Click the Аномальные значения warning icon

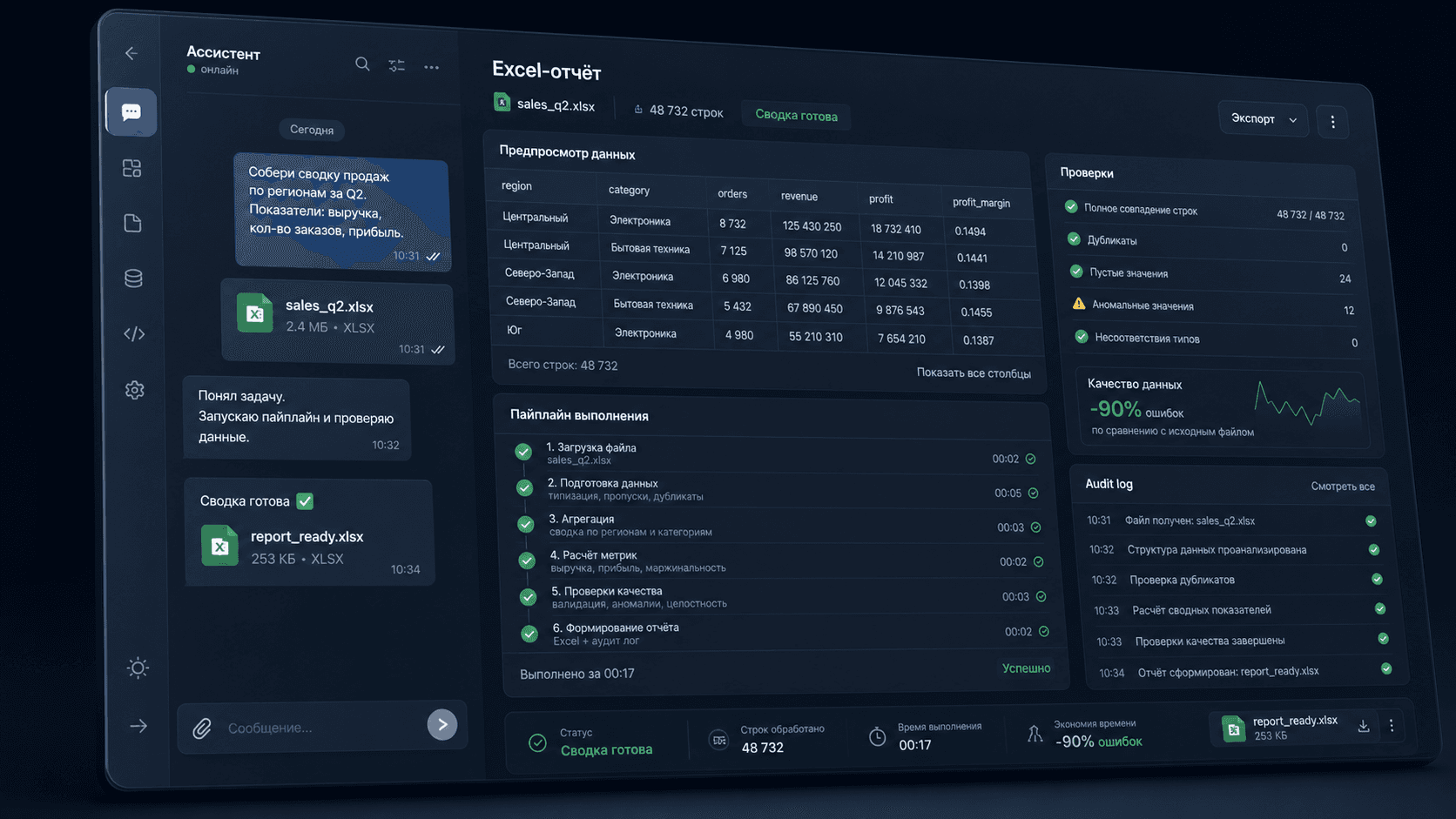tap(1079, 304)
